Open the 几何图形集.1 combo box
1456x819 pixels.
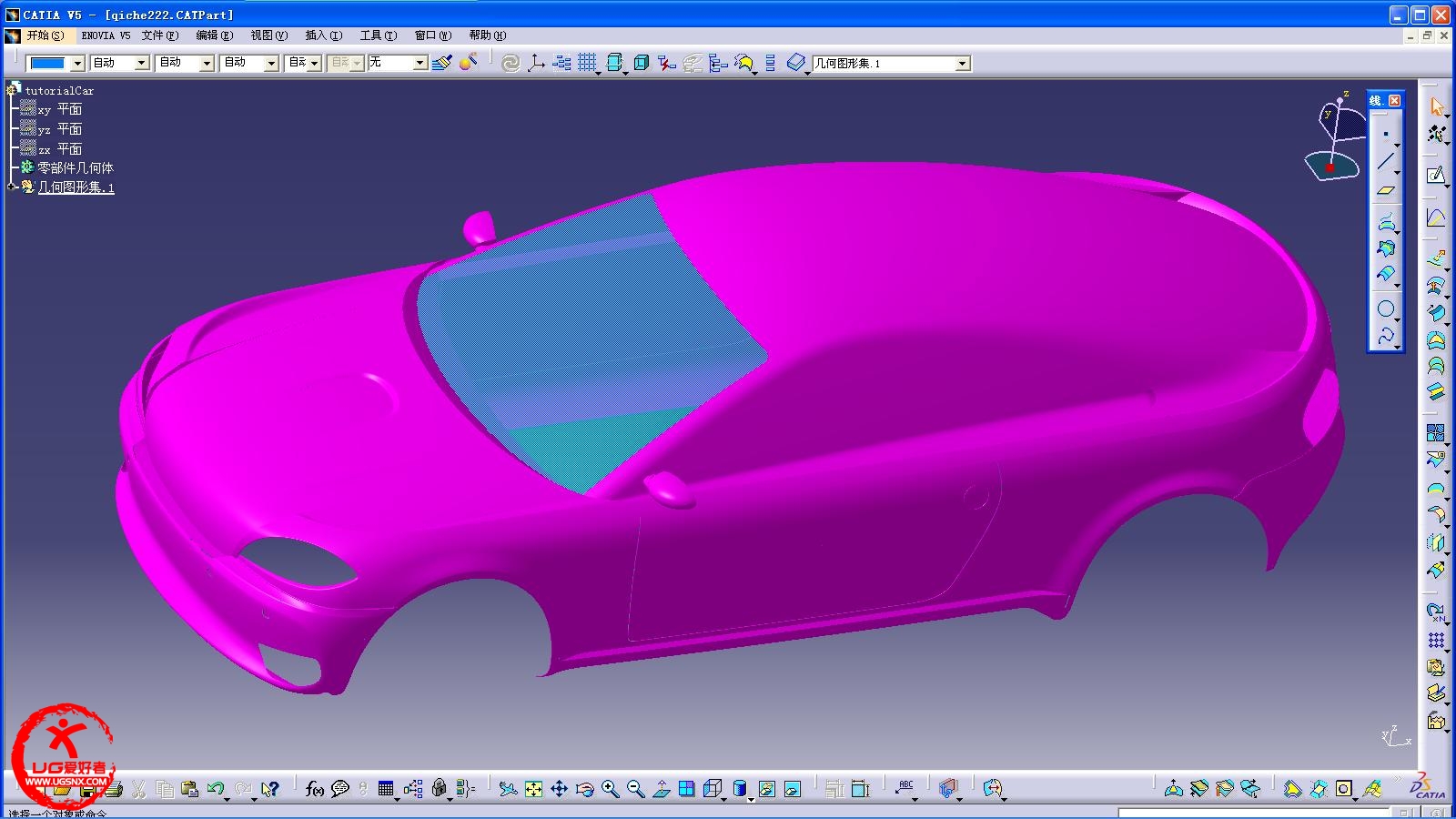(x=891, y=63)
